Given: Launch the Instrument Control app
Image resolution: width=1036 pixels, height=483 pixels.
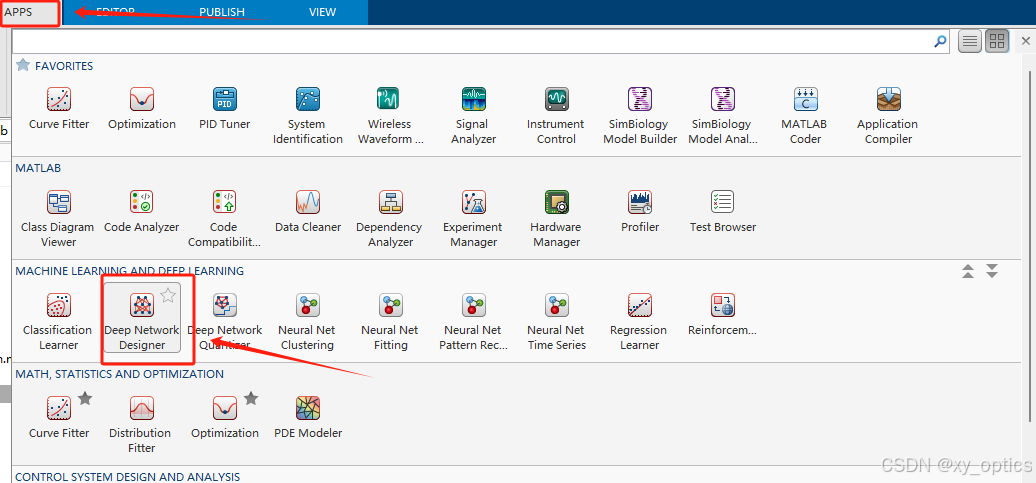Looking at the screenshot, I should click(x=556, y=116).
